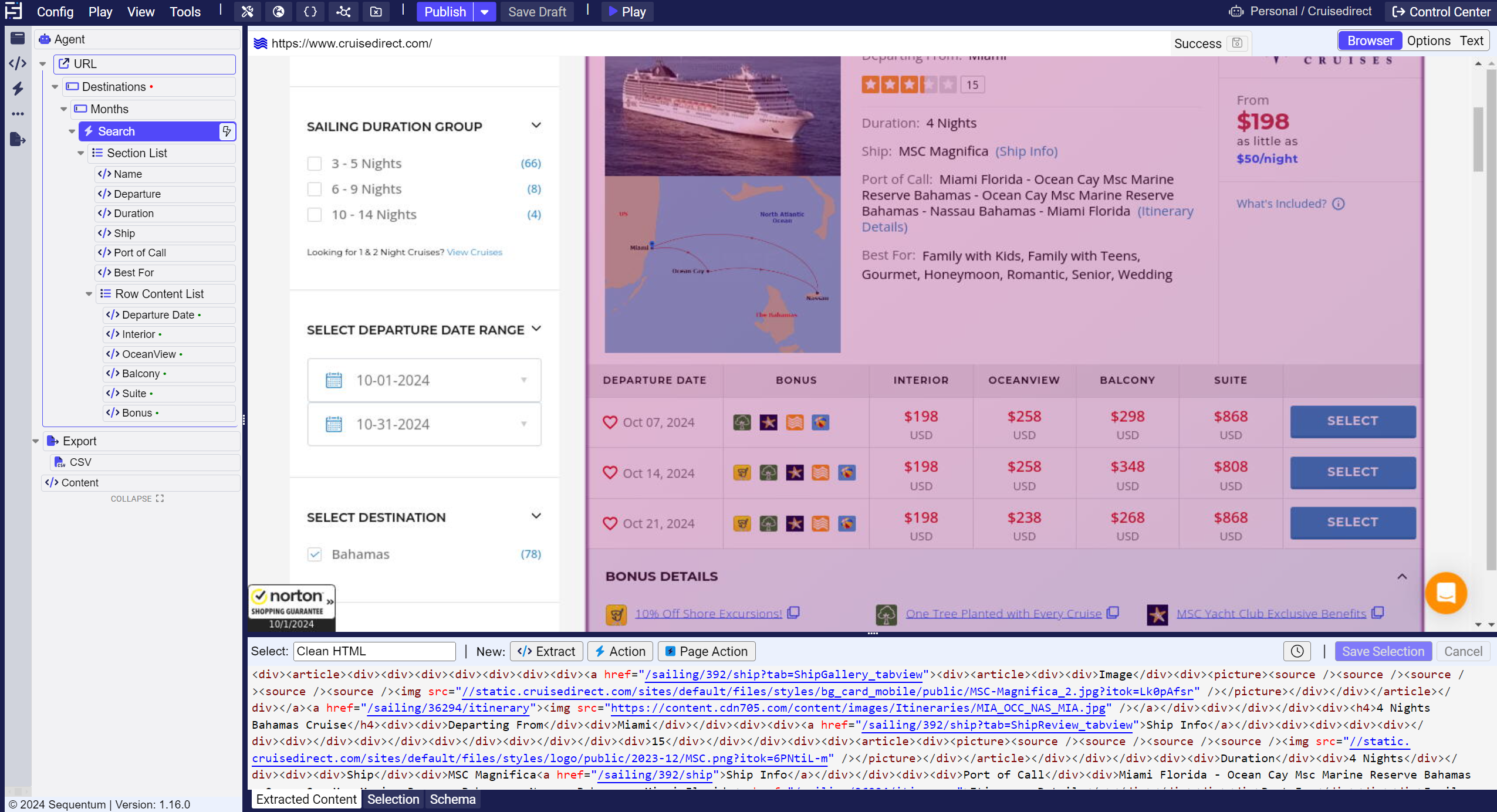Image resolution: width=1497 pixels, height=812 pixels.
Task: Collapse the Months tree node arrow
Action: [x=64, y=109]
